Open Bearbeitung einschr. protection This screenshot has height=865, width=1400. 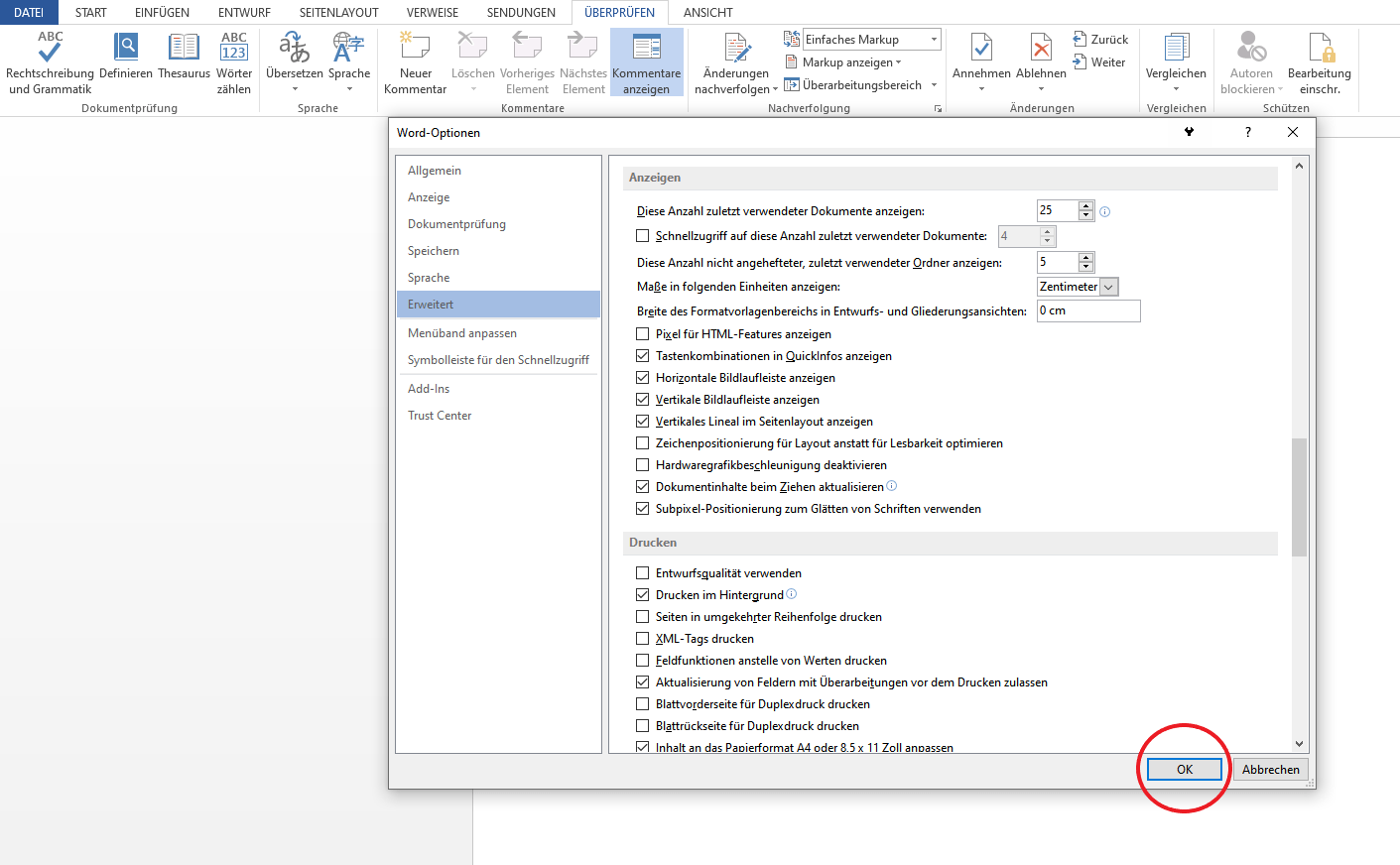(x=1319, y=62)
